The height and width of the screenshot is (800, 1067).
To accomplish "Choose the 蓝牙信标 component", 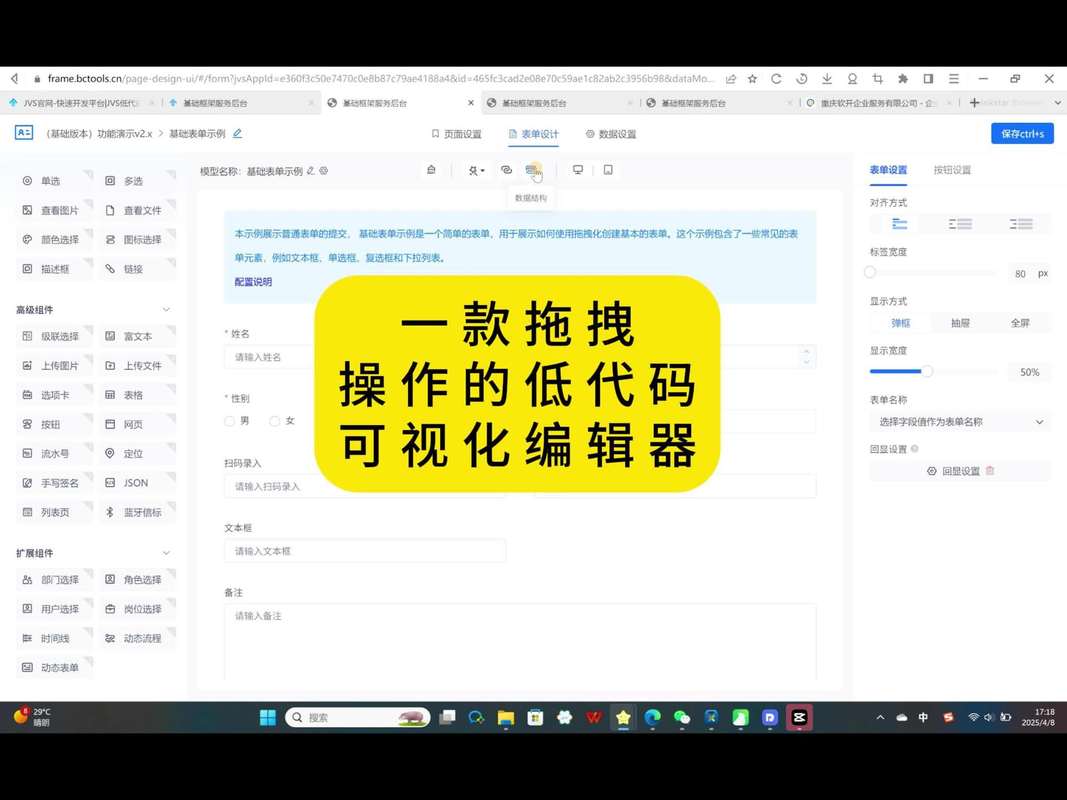I will tap(137, 512).
